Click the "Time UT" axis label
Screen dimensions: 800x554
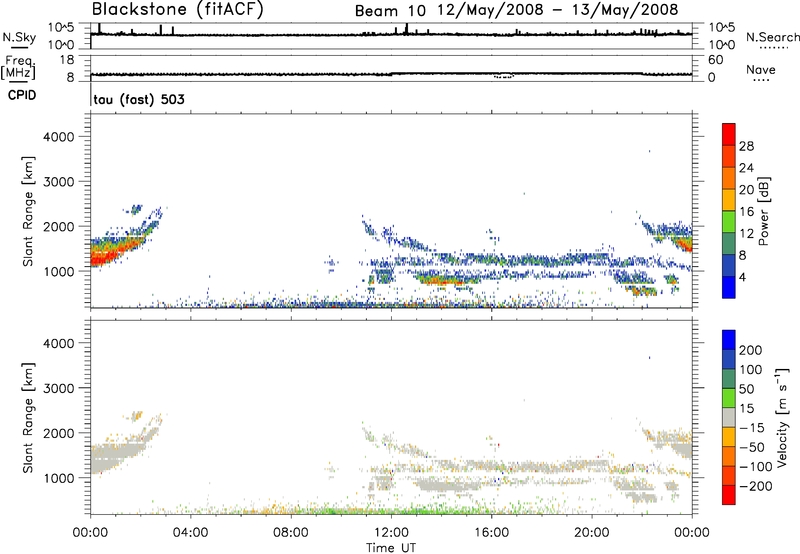pos(391,548)
